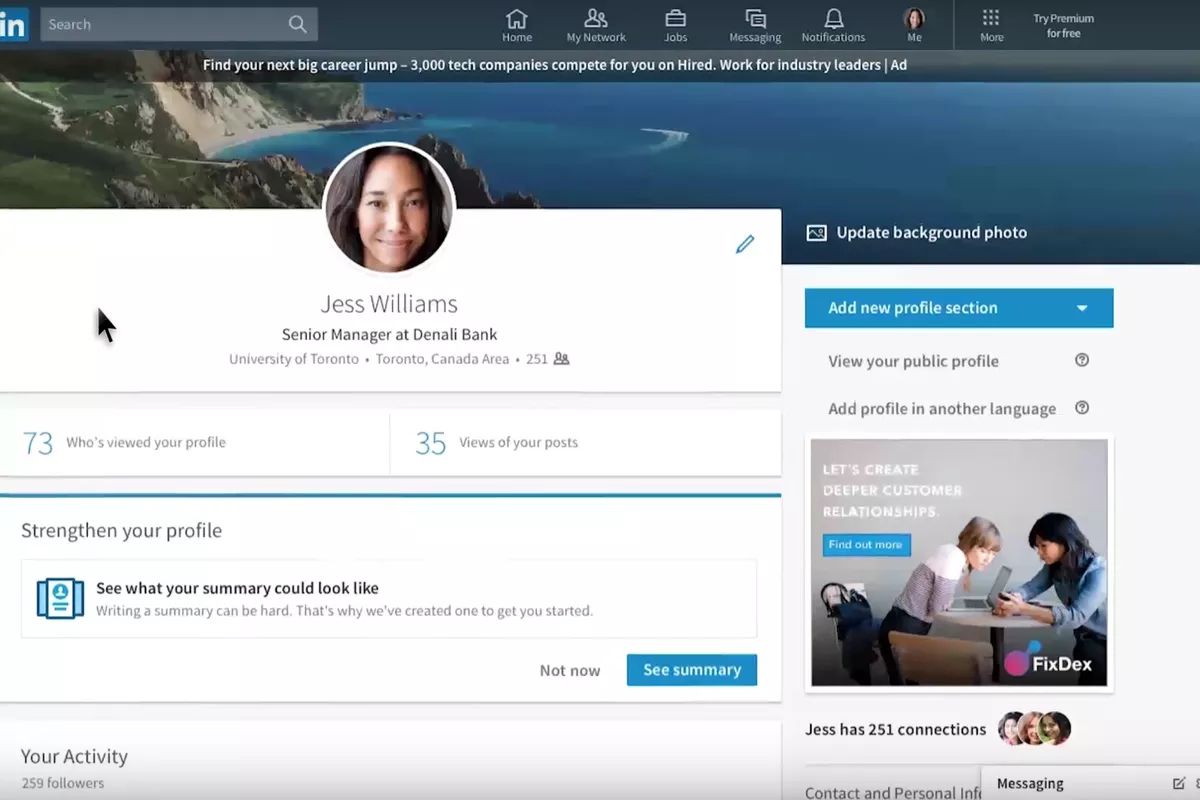Click the blue summary document icon
The height and width of the screenshot is (800, 1200).
point(59,597)
